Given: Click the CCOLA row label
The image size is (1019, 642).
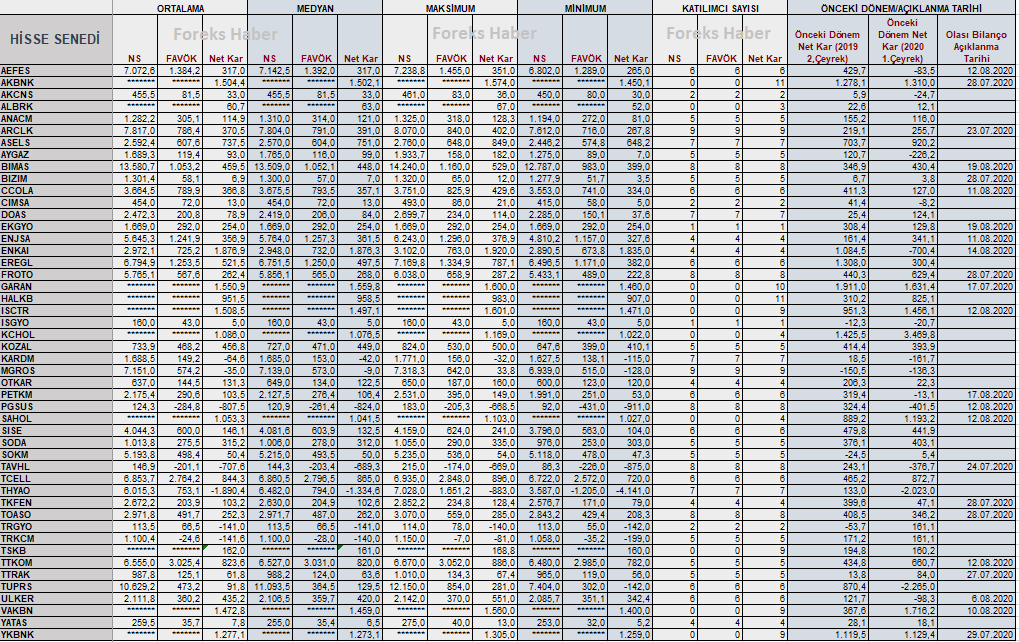Looking at the screenshot, I should [x=56, y=191].
